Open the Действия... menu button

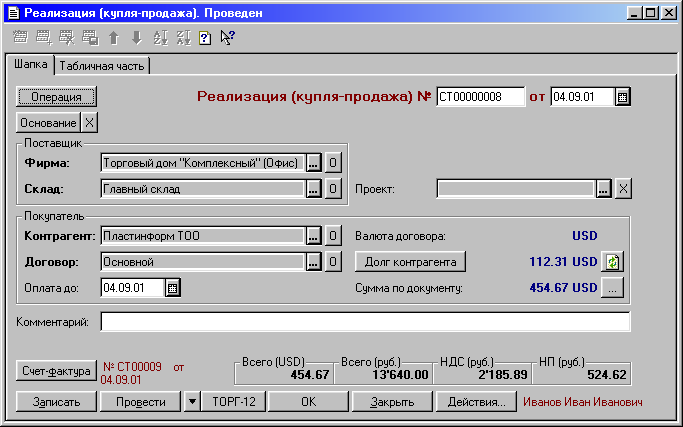tap(476, 401)
